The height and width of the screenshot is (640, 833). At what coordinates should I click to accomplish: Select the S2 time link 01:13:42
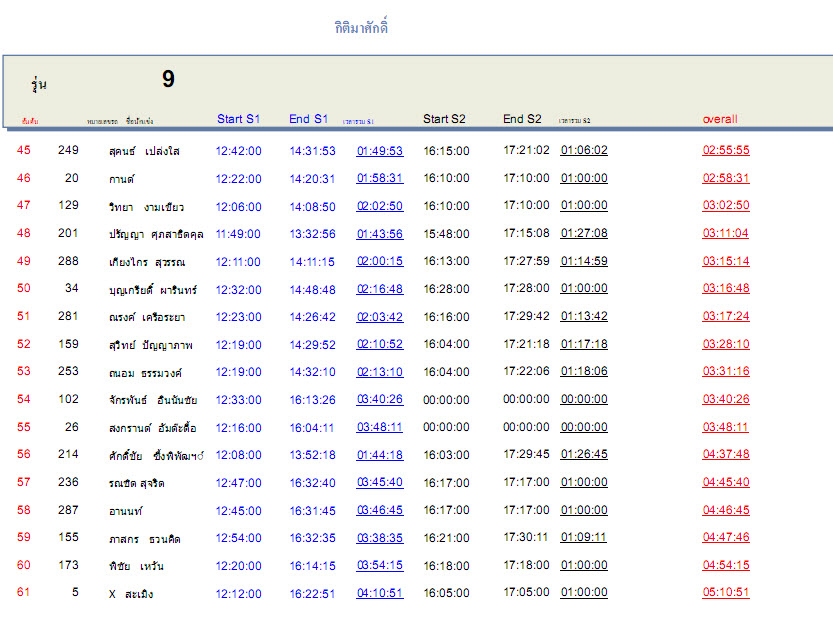(x=584, y=317)
